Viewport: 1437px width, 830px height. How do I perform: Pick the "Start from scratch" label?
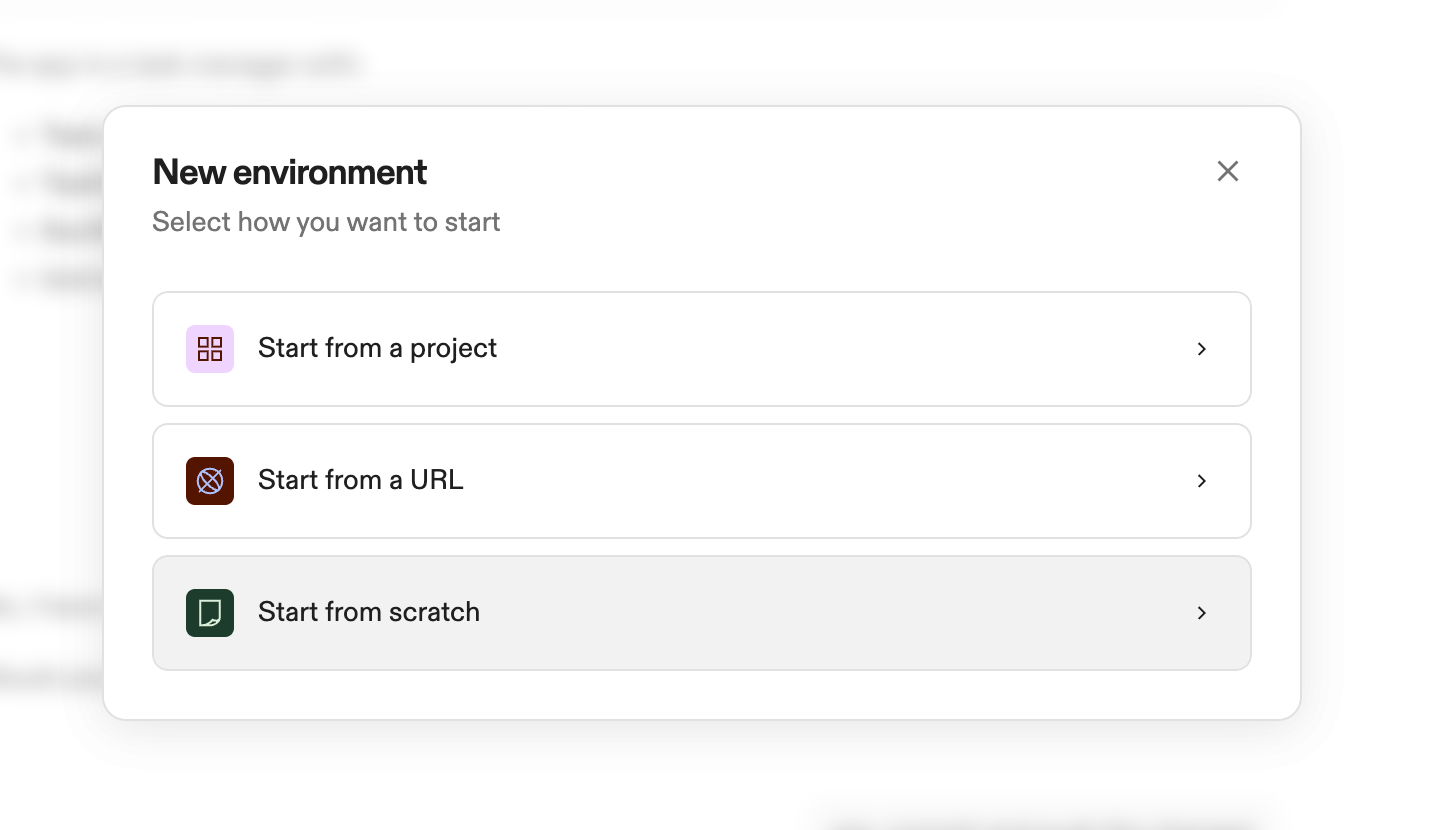[368, 612]
